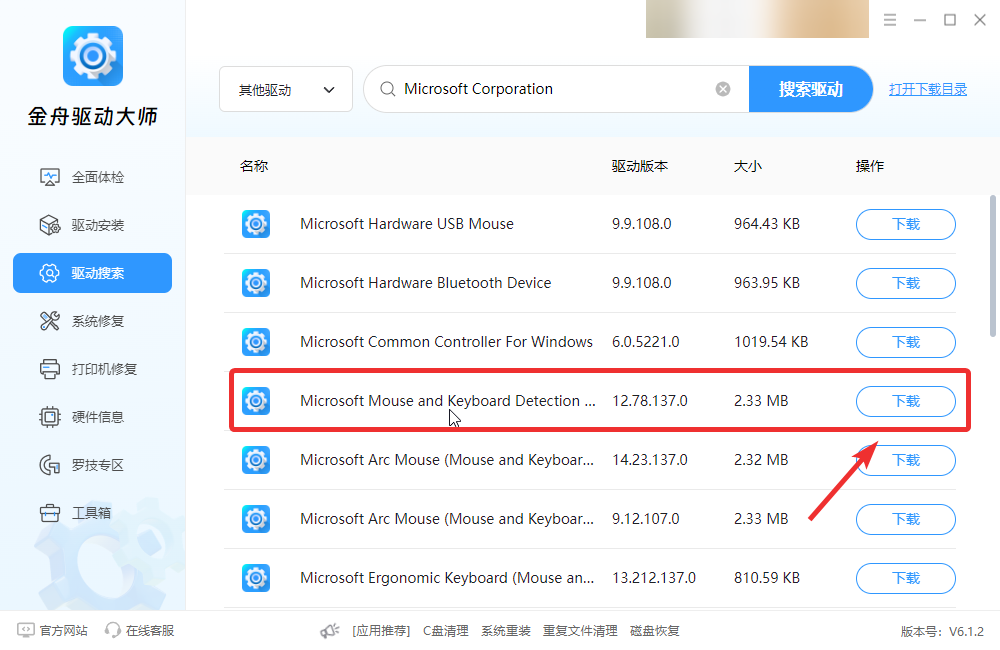The width and height of the screenshot is (1000, 650).
Task: Click the results list vertical scrollbar
Action: point(993,266)
